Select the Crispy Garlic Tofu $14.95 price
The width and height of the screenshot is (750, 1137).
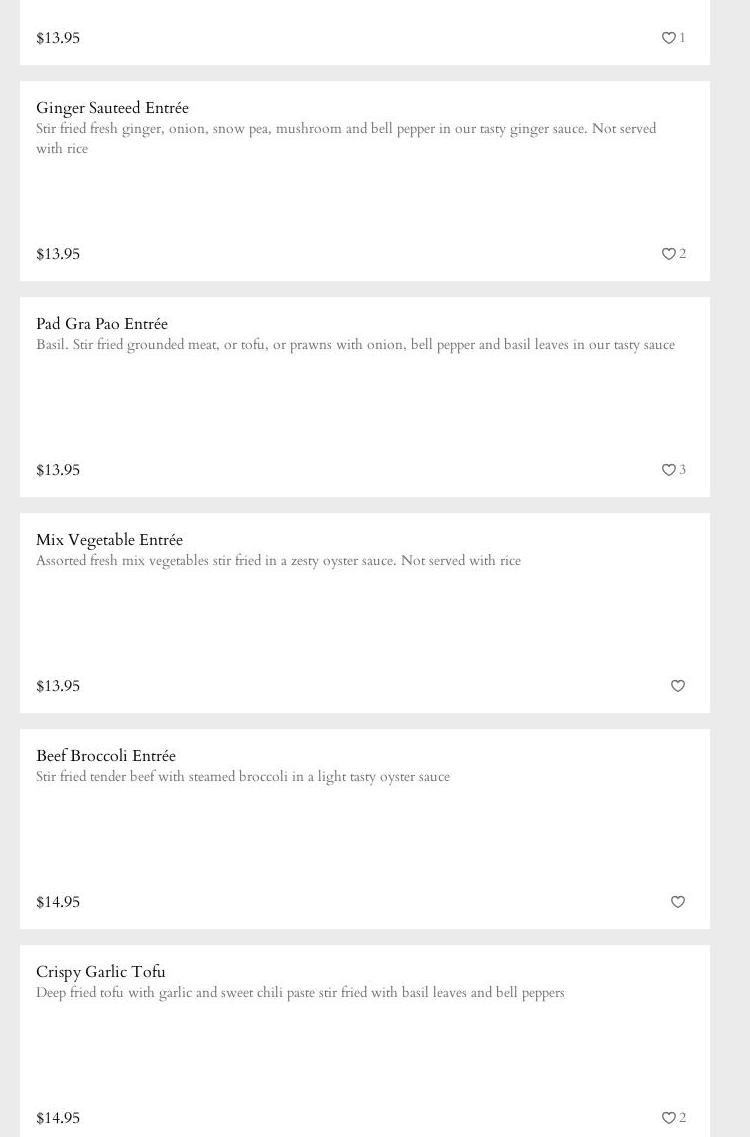[58, 1118]
